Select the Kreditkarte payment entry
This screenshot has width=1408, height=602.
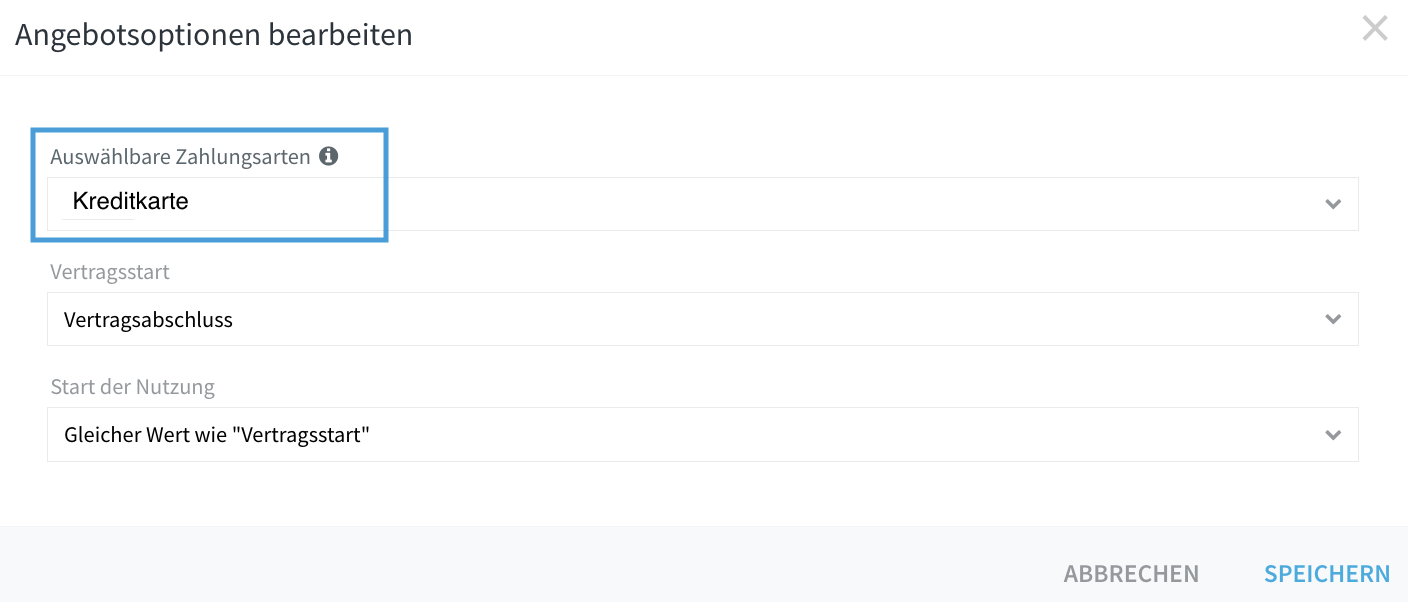pyautogui.click(x=130, y=202)
